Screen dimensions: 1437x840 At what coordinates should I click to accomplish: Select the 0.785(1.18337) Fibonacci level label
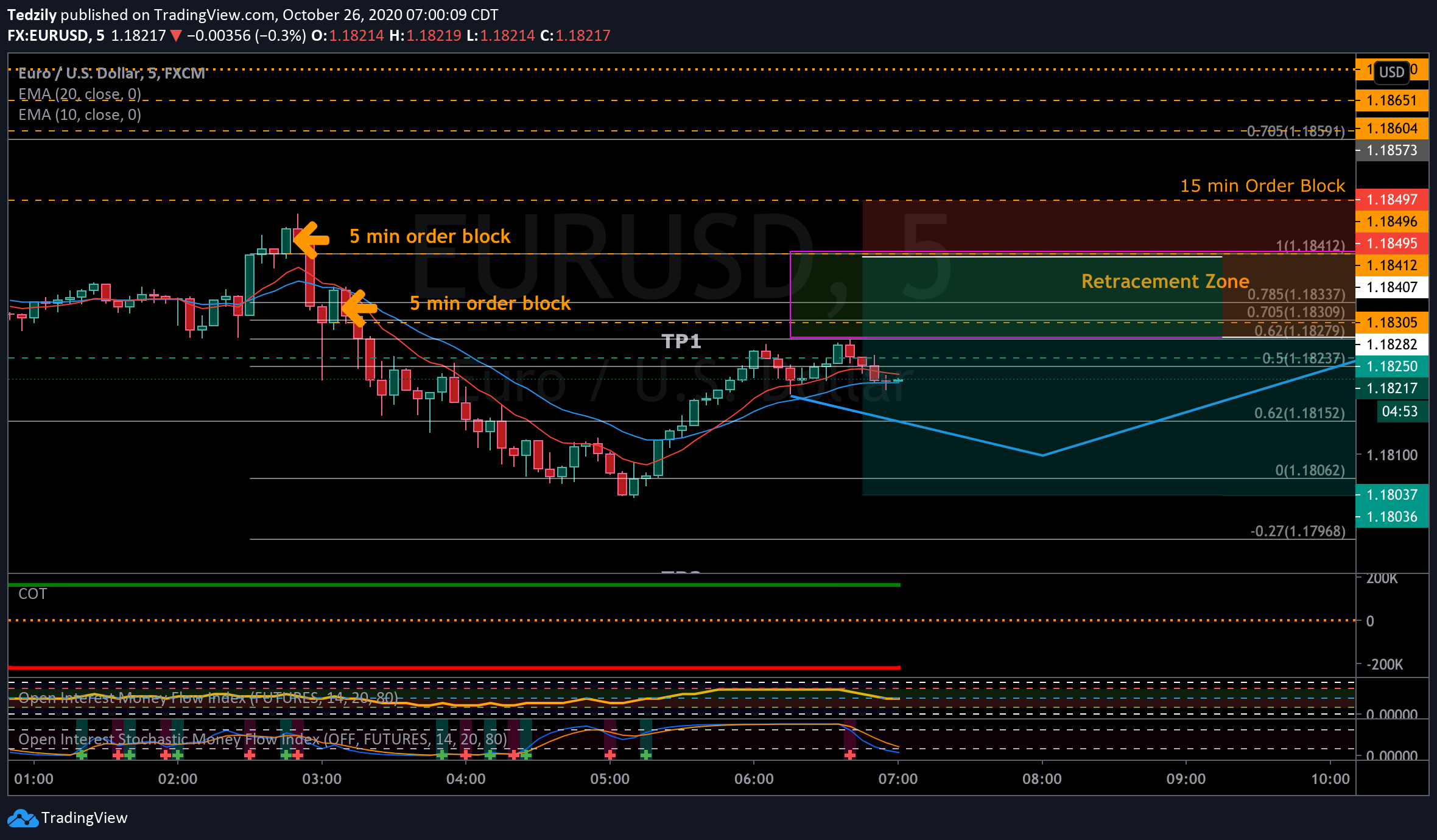coord(1296,295)
